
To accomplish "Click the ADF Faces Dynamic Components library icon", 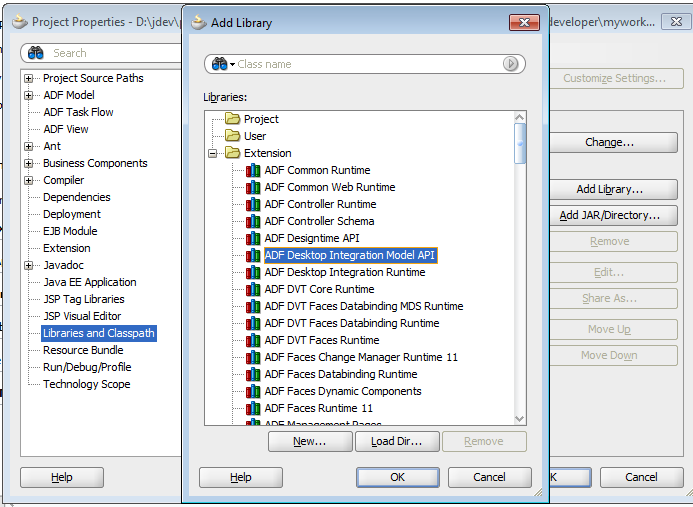I will (253, 391).
